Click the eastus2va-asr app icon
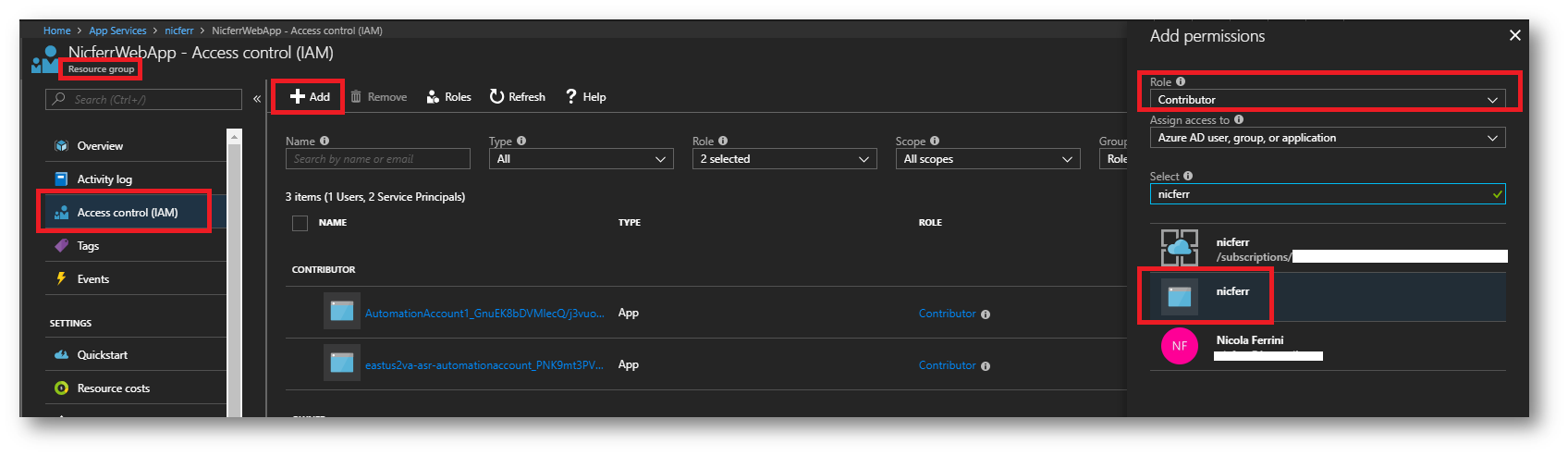 pos(342,364)
